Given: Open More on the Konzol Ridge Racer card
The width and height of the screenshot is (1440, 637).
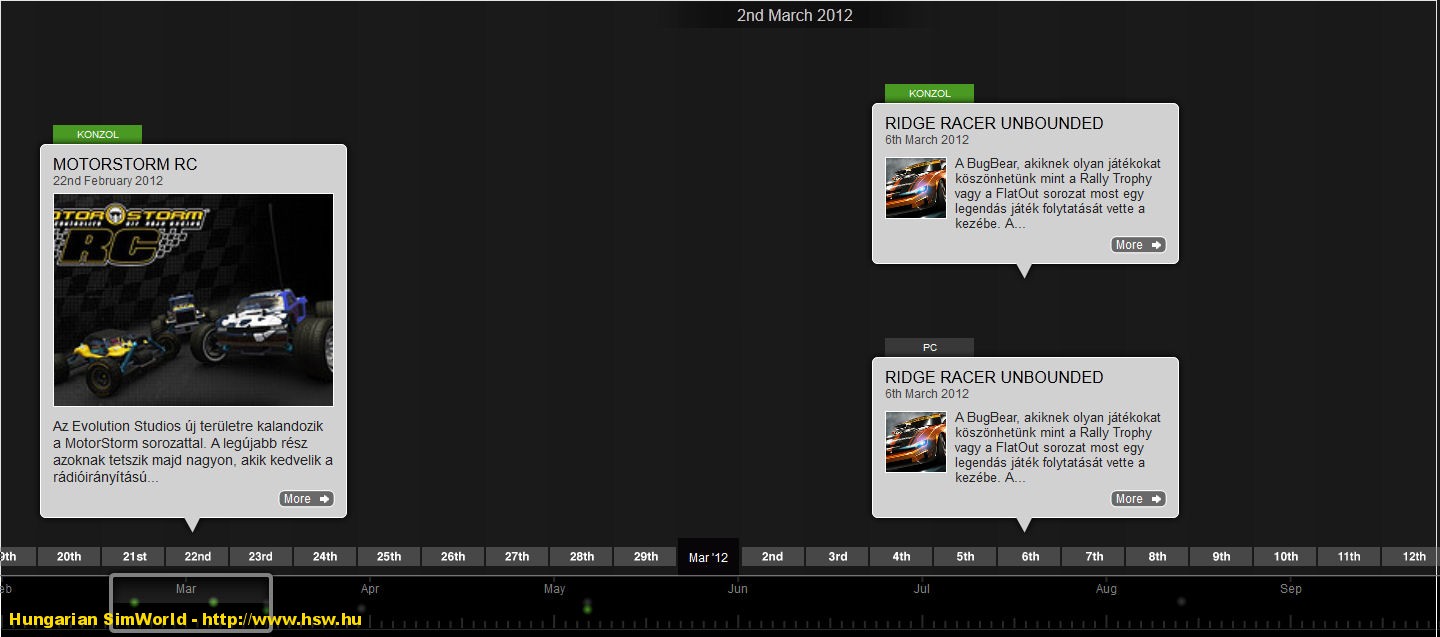Looking at the screenshot, I should click(x=1138, y=245).
